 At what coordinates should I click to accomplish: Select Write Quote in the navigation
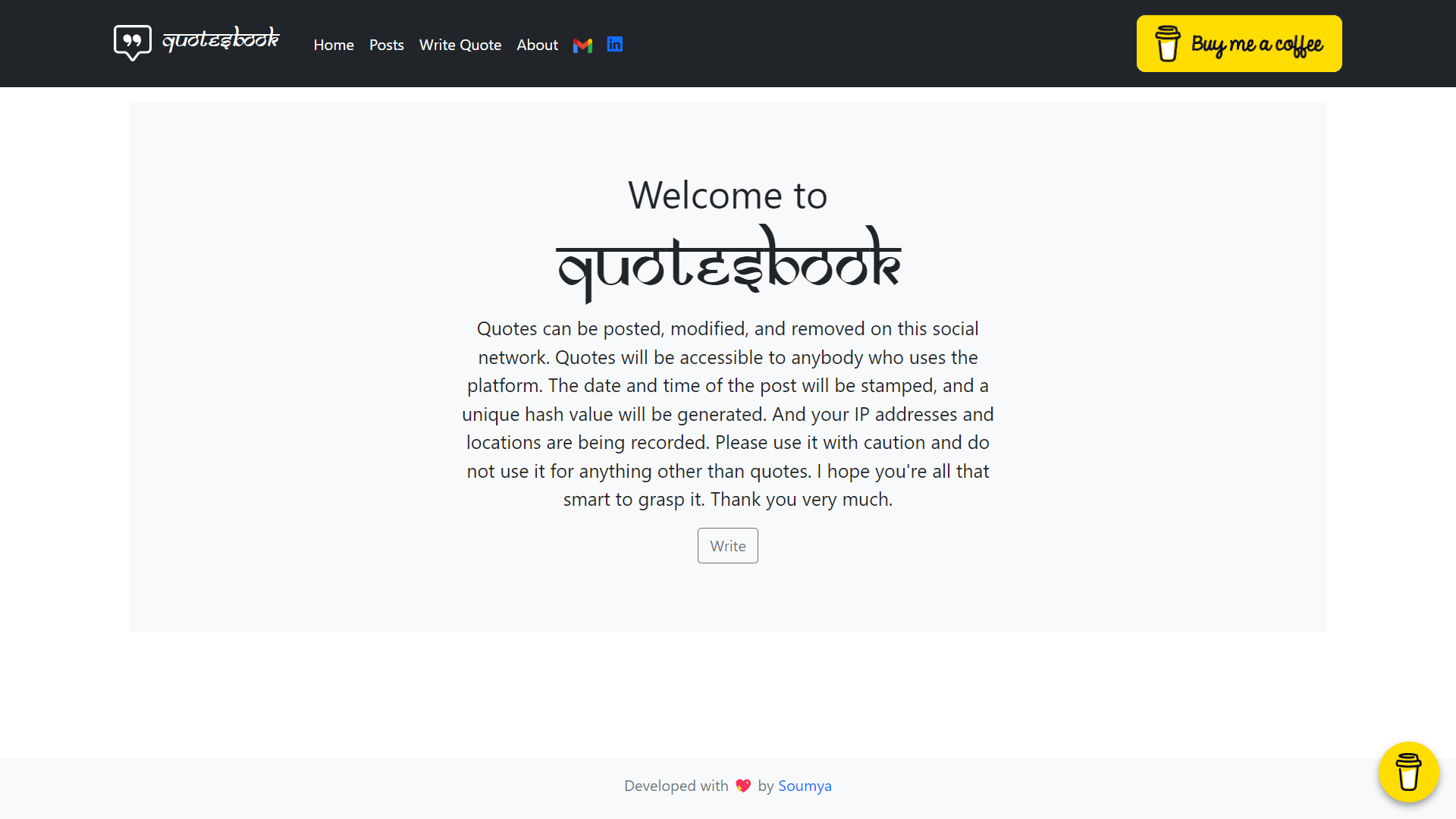click(x=460, y=45)
